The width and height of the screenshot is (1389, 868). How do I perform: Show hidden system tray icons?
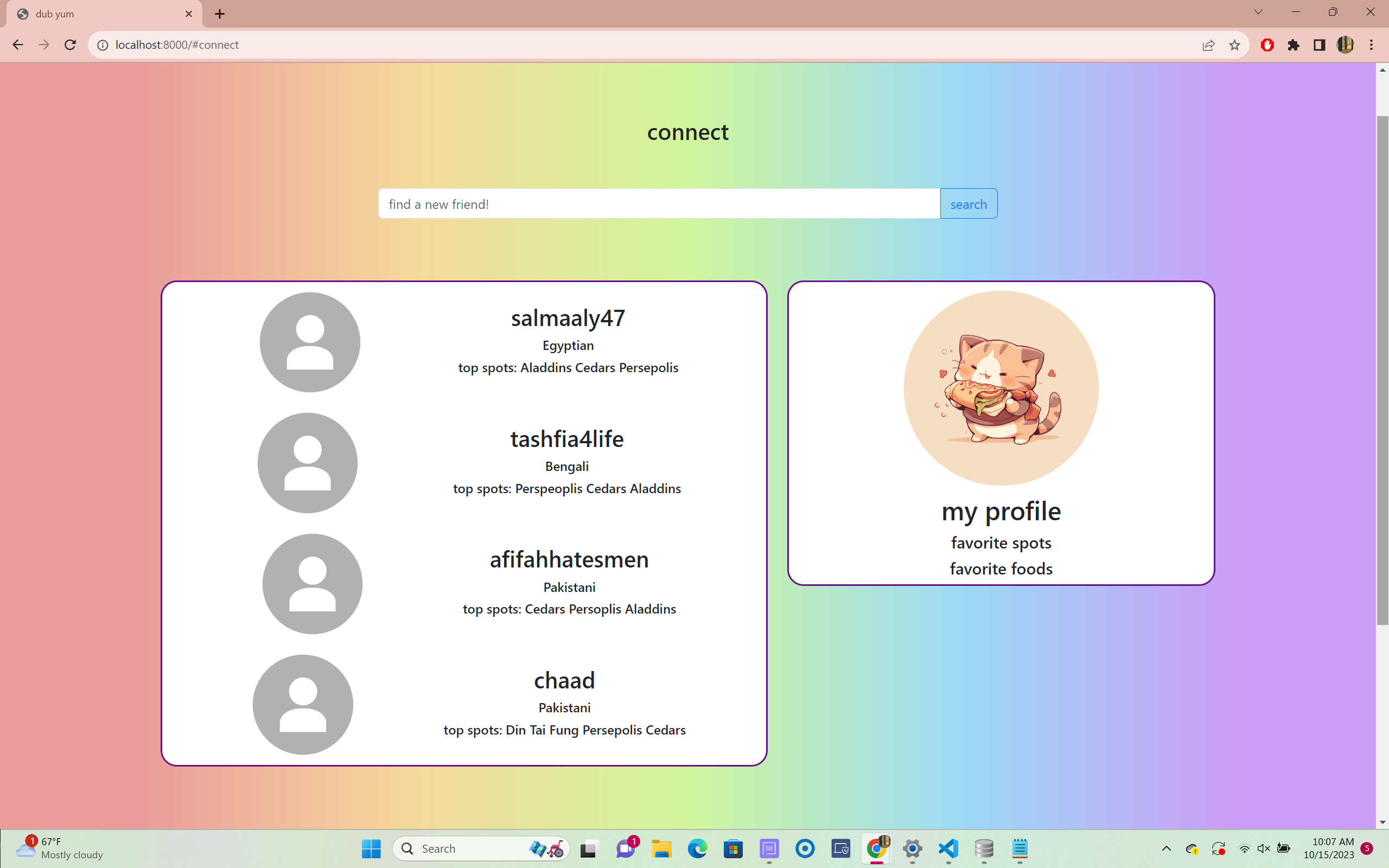[x=1165, y=848]
